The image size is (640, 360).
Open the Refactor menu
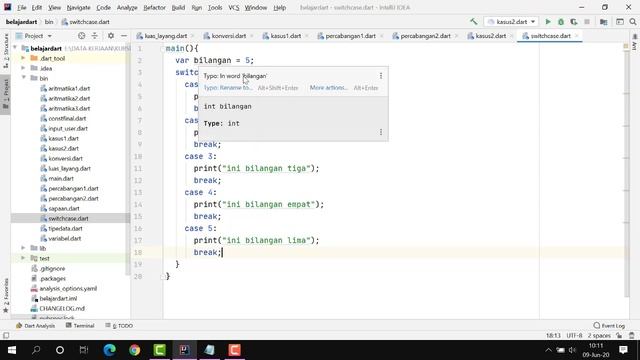pyautogui.click(x=154, y=7)
